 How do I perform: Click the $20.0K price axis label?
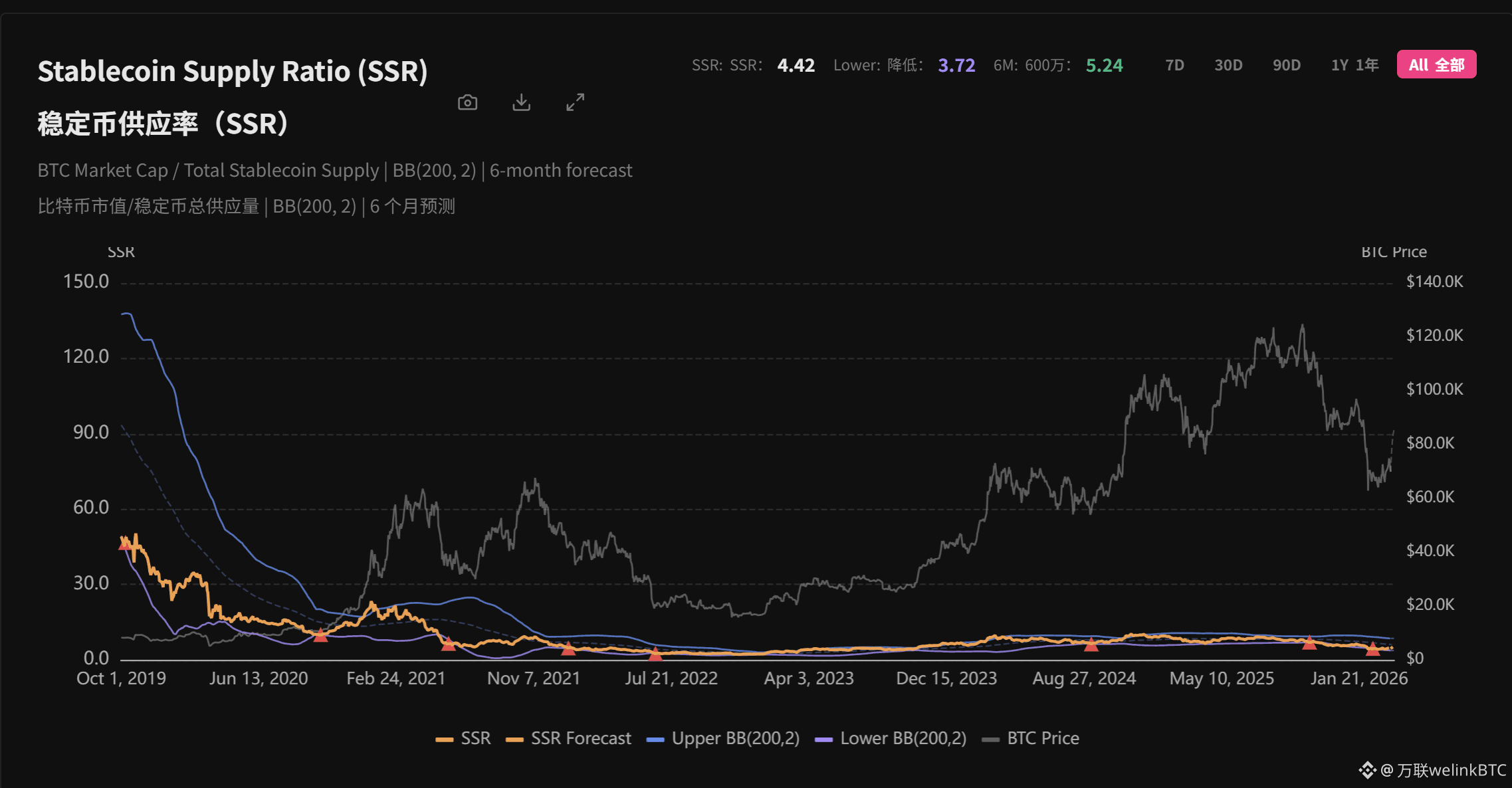1430,605
